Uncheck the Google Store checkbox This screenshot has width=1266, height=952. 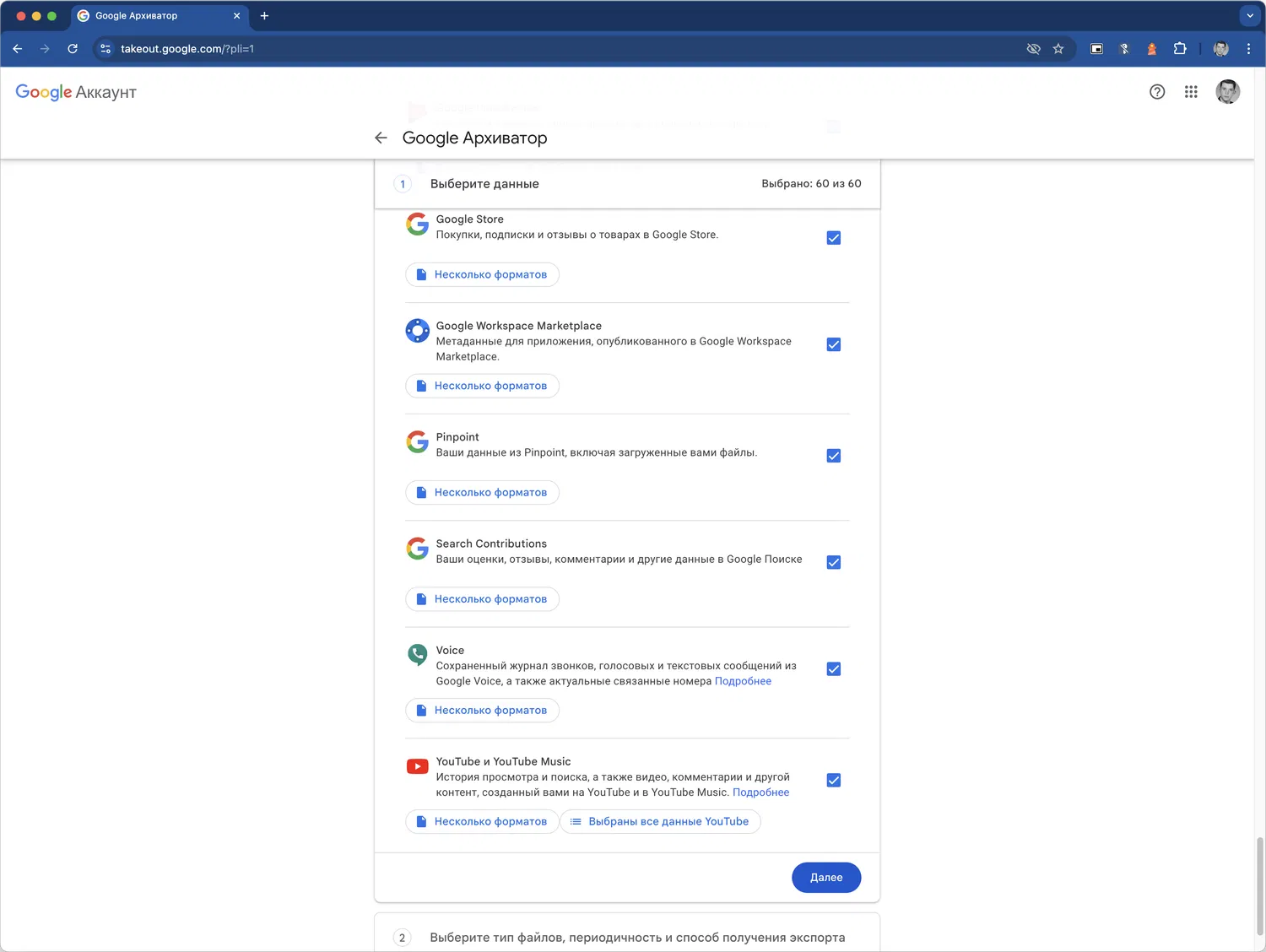[x=834, y=238]
